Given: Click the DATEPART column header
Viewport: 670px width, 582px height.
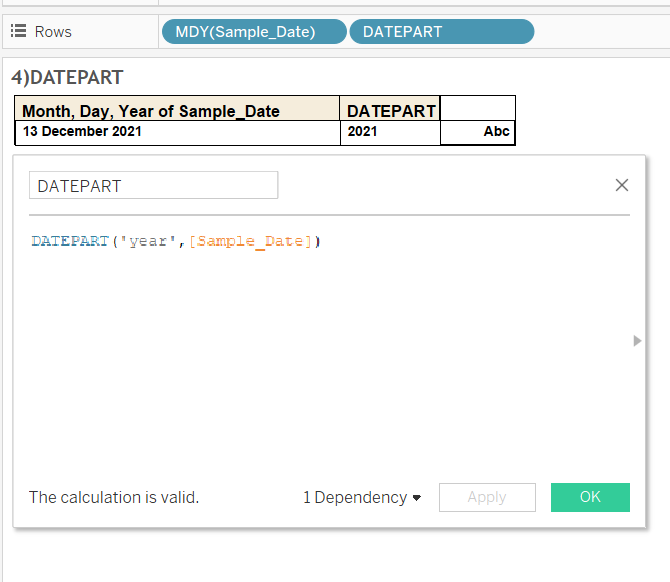Looking at the screenshot, I should pos(390,109).
